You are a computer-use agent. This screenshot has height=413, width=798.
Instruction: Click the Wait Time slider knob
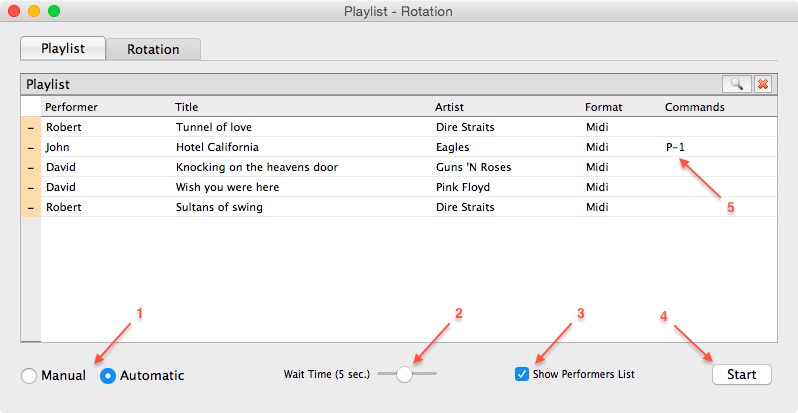tap(404, 374)
